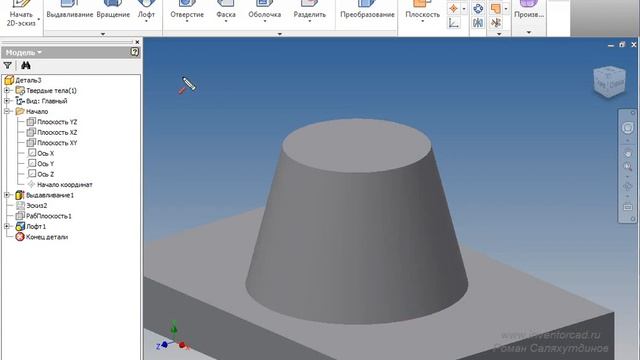Screen dimensions: 640x360
Task: Activate the orbit tool in navigation bar
Action: click(x=628, y=187)
